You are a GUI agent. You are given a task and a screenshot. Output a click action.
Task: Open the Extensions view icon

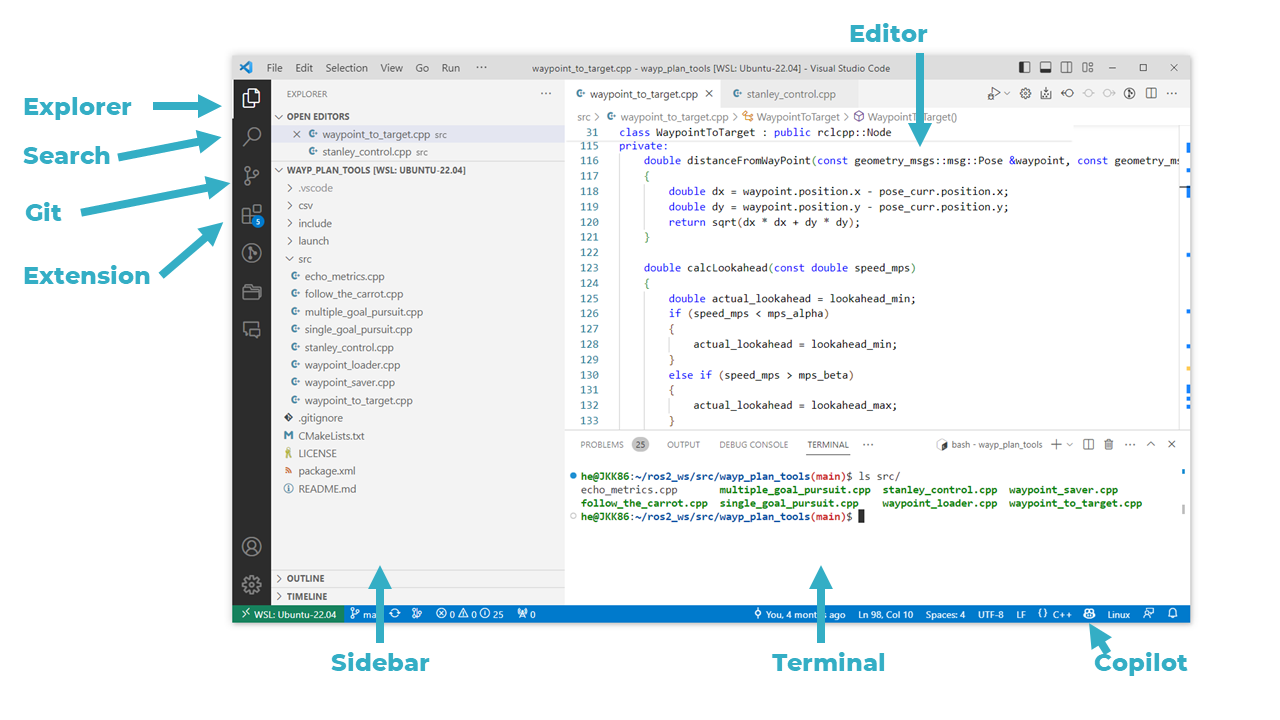coord(252,215)
